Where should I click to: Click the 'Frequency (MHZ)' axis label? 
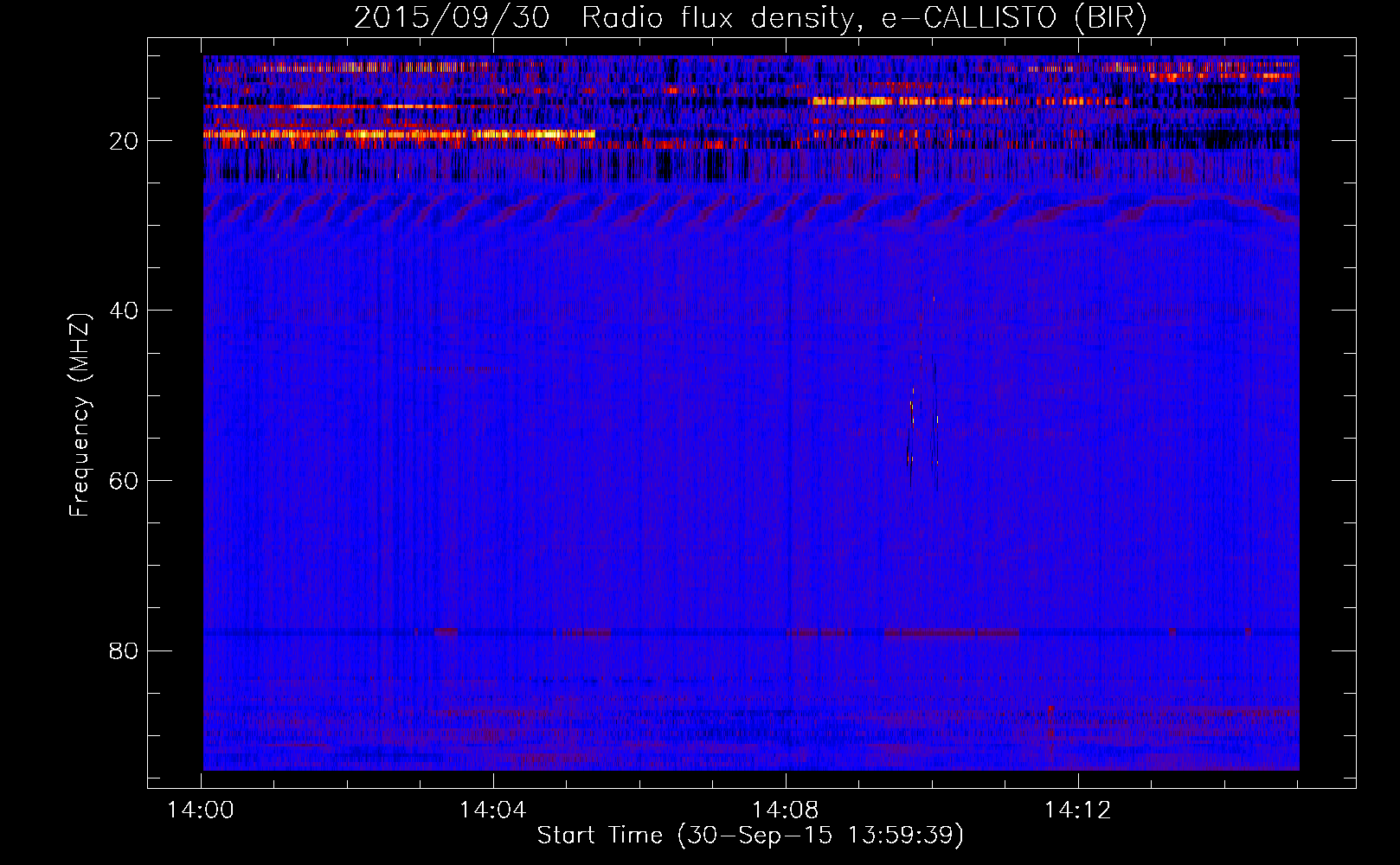click(x=80, y=415)
